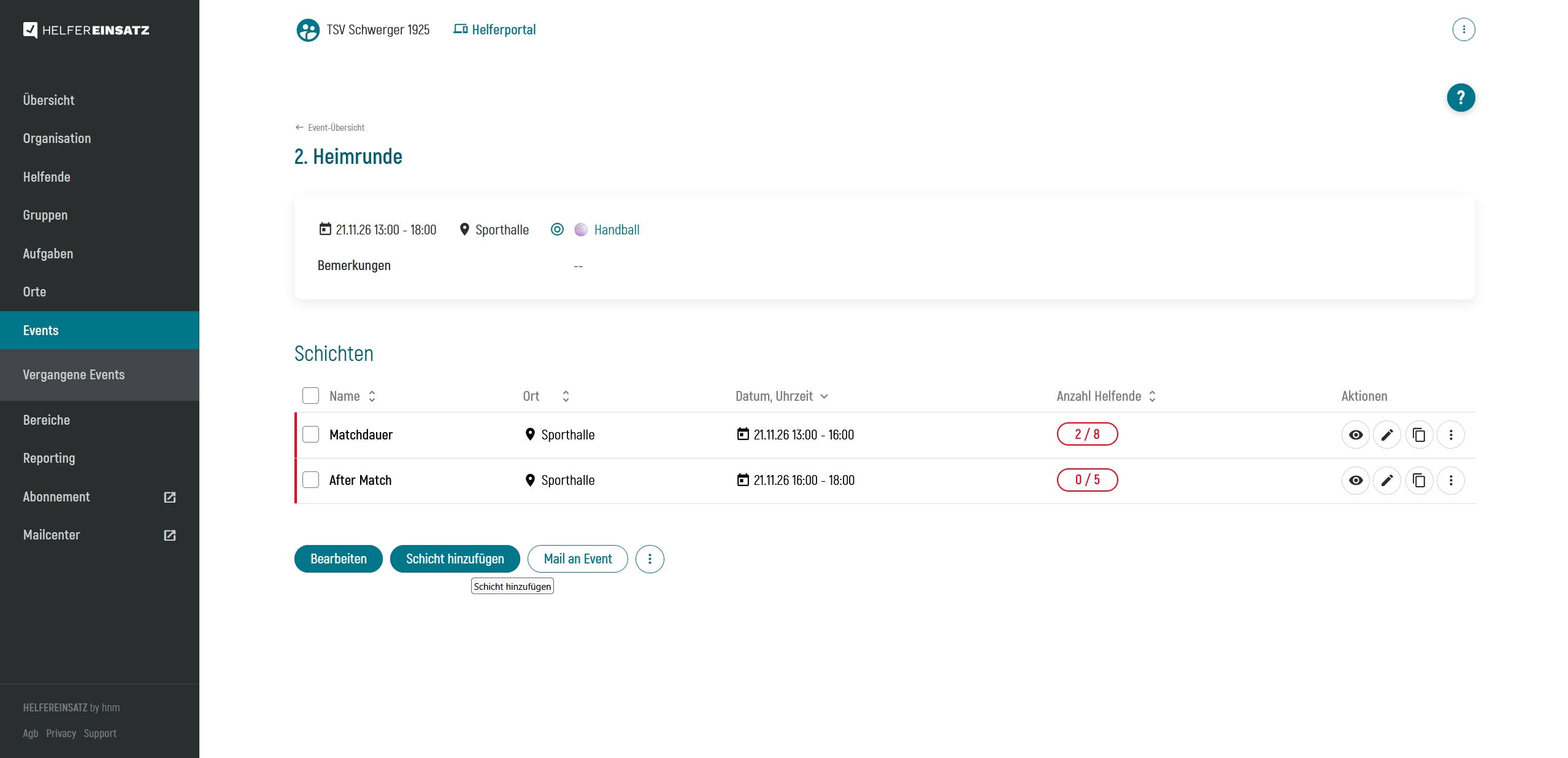This screenshot has height=758, width=1568.
Task: View Matchdauer shift via eye icon
Action: point(1355,435)
